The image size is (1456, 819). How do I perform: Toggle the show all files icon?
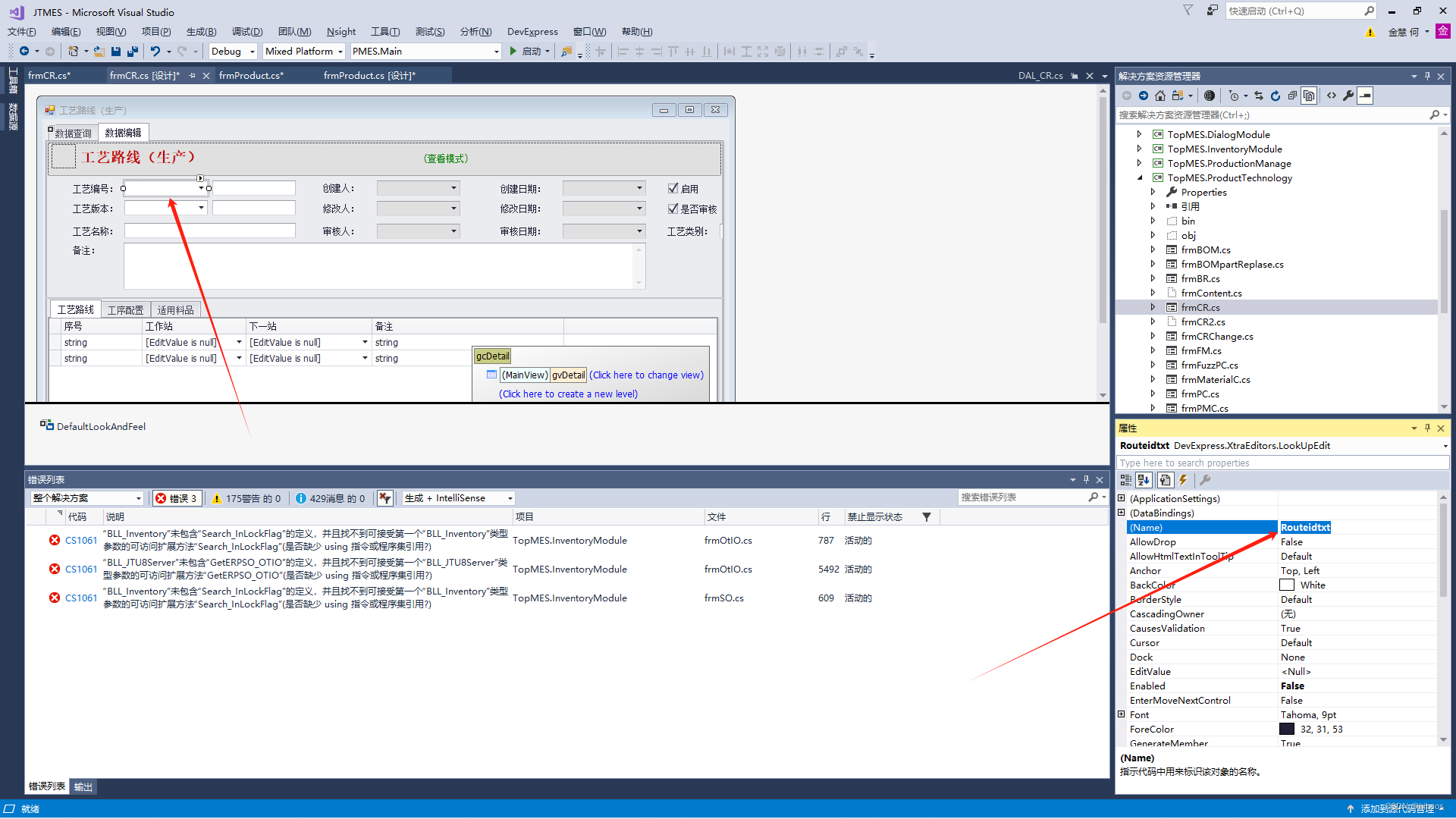pos(1309,96)
